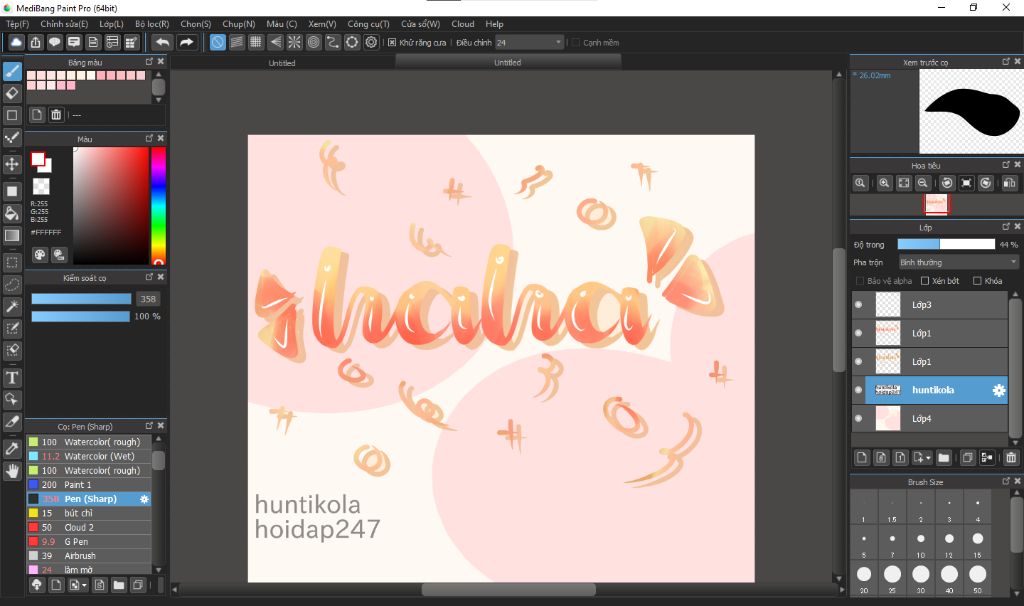Click the cloud save icon in toolbar

click(x=16, y=42)
